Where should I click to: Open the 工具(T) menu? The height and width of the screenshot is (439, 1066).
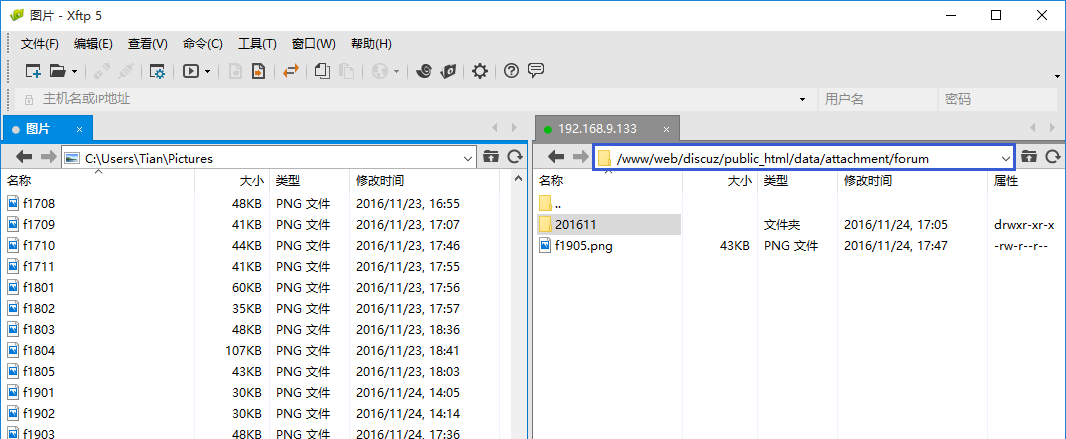[x=257, y=44]
